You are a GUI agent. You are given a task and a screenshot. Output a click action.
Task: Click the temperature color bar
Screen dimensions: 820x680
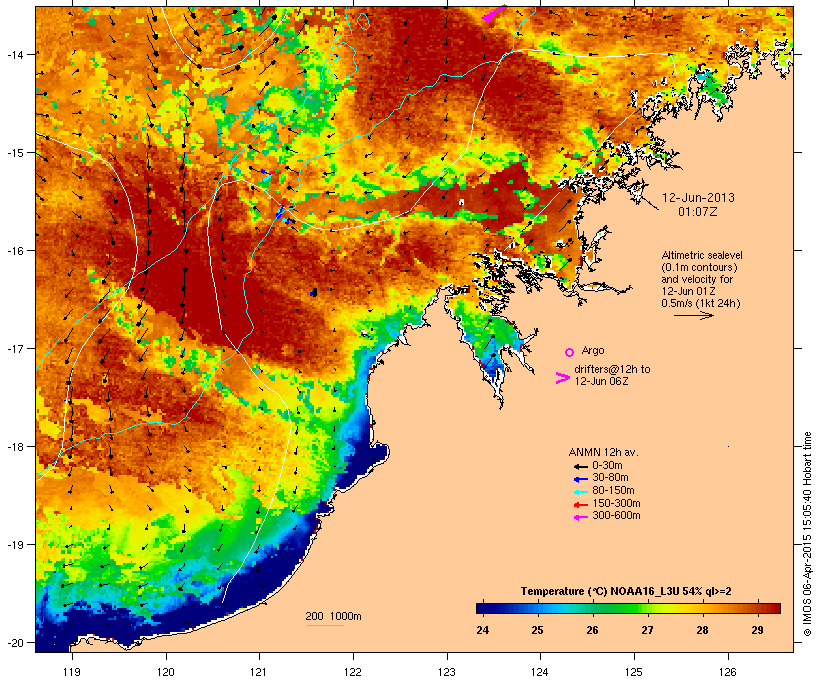628,608
